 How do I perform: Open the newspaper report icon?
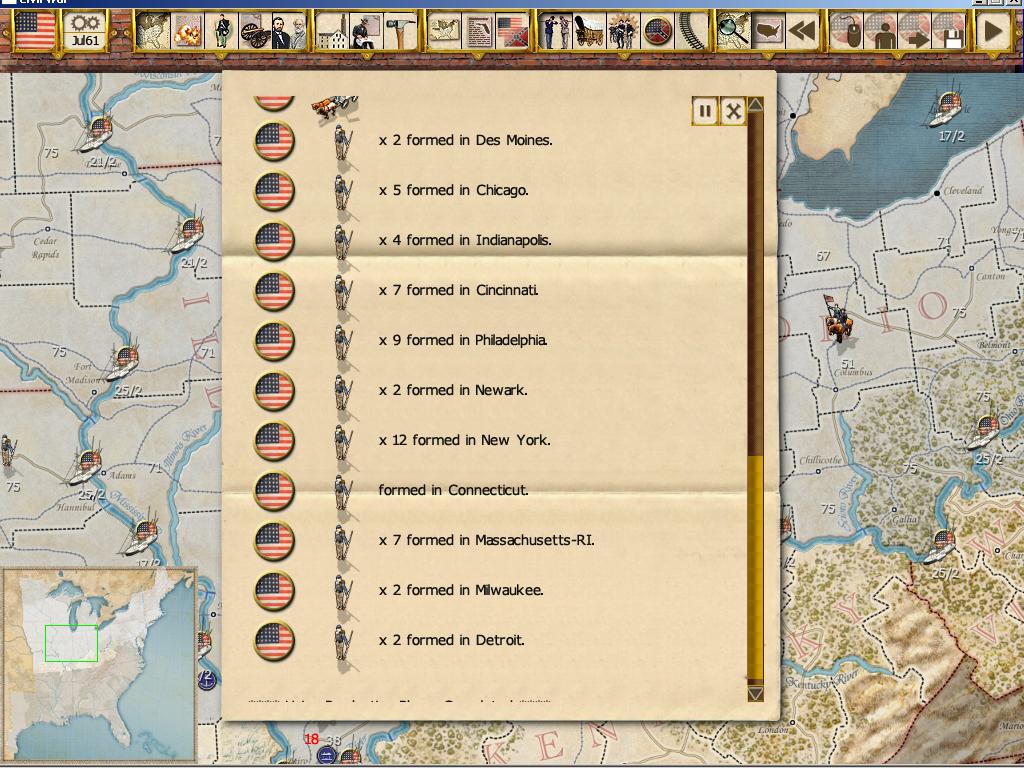[479, 31]
